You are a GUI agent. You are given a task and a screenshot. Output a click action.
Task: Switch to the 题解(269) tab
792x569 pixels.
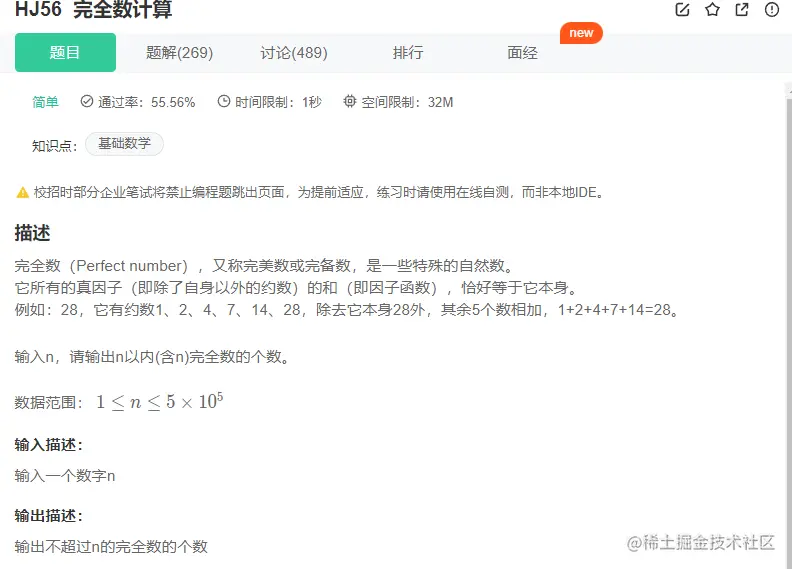tap(179, 53)
